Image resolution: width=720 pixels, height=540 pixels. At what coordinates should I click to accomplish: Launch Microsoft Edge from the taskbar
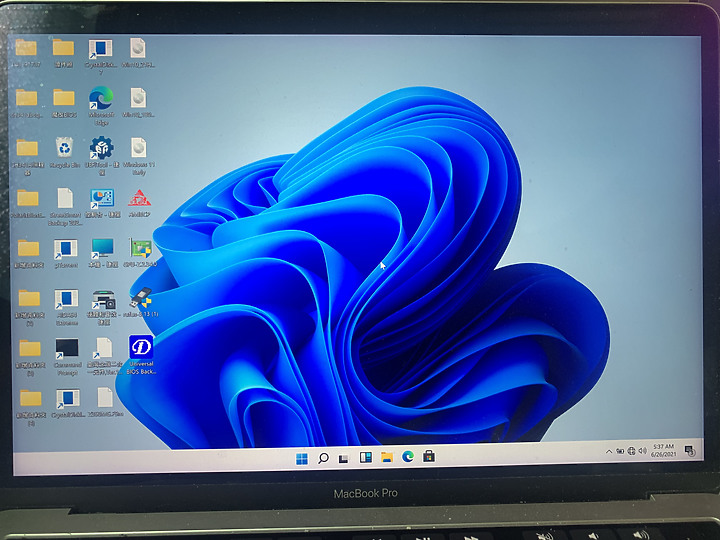click(408, 456)
